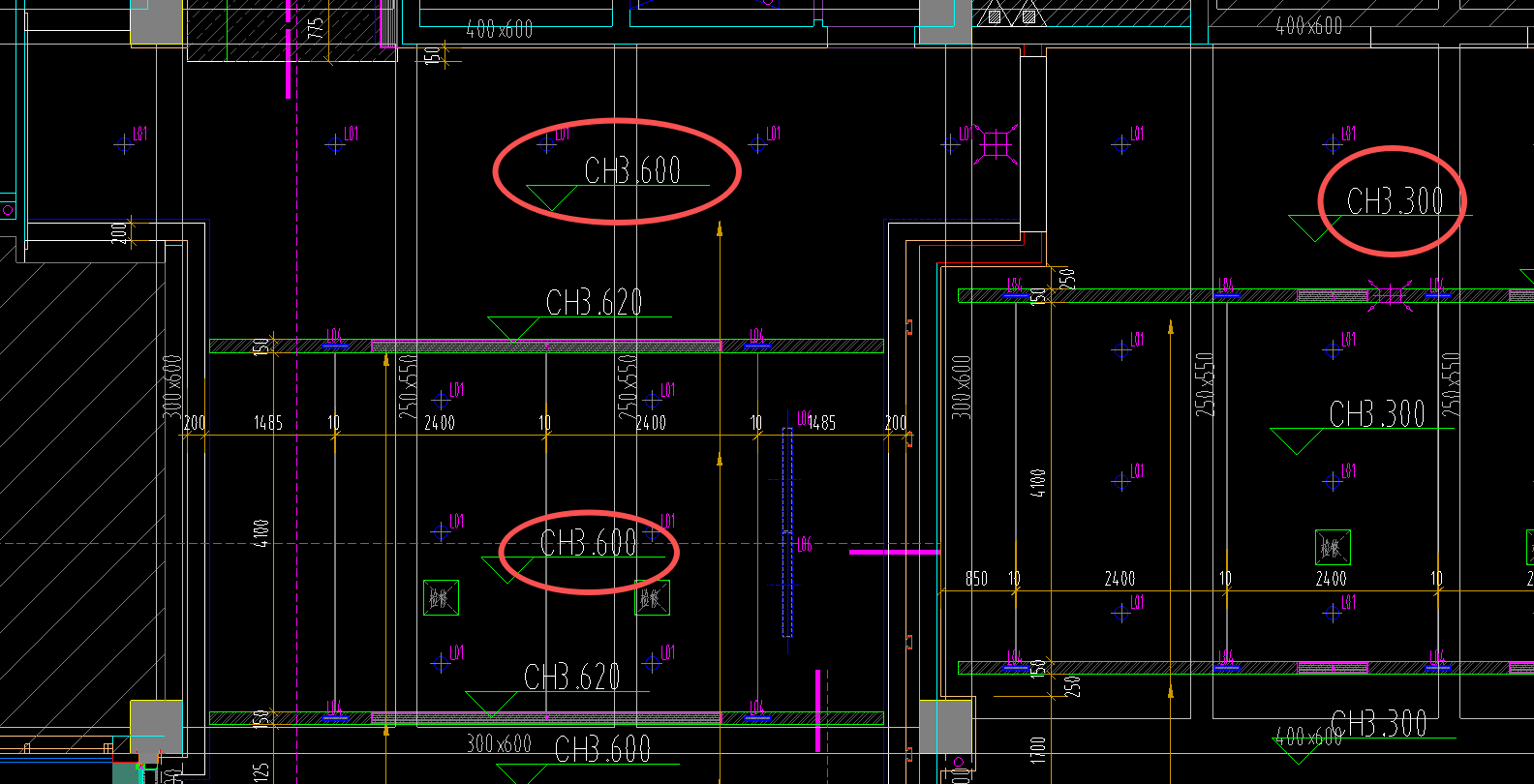
Task: Select the horizontal 300x600 beam label
Action: pos(499,743)
